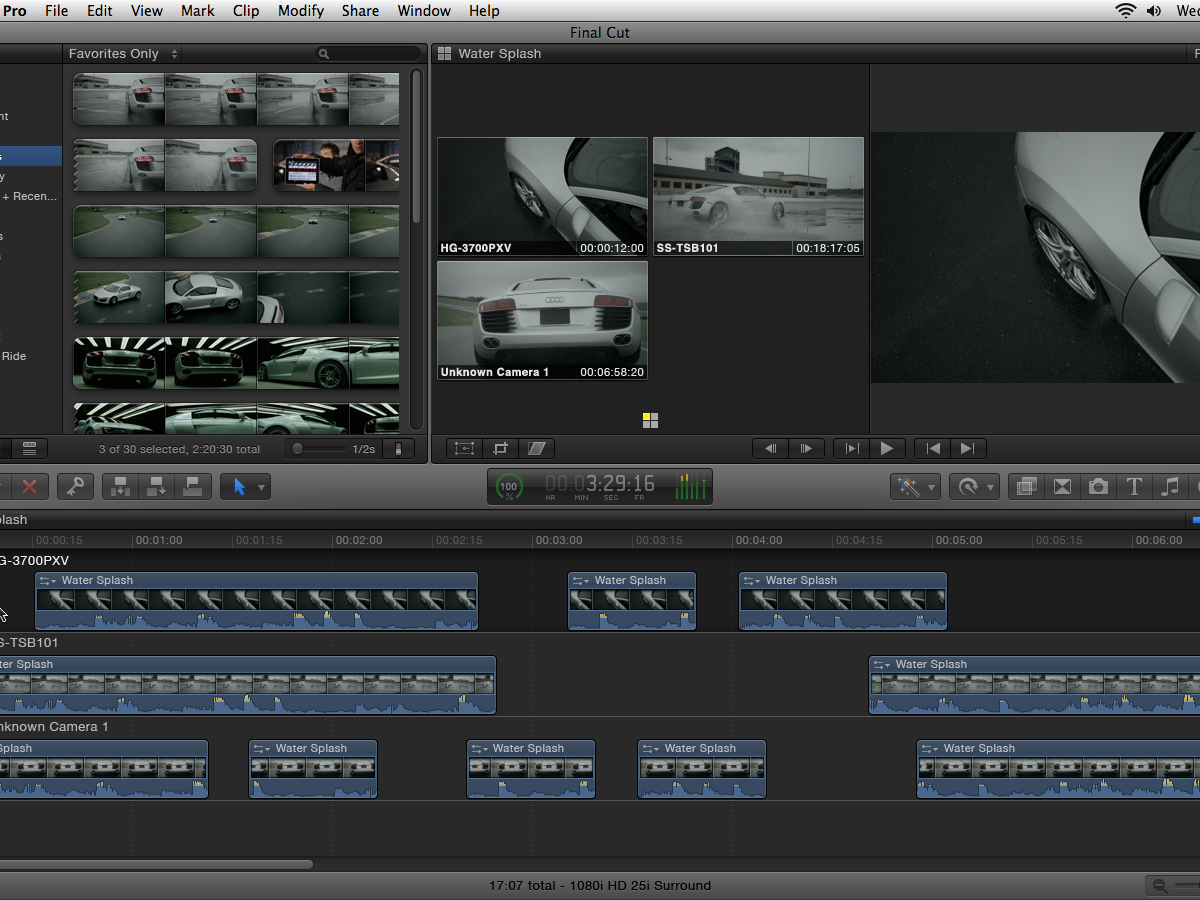Image resolution: width=1200 pixels, height=900 pixels.
Task: Open the Titles browser T icon
Action: (1134, 487)
